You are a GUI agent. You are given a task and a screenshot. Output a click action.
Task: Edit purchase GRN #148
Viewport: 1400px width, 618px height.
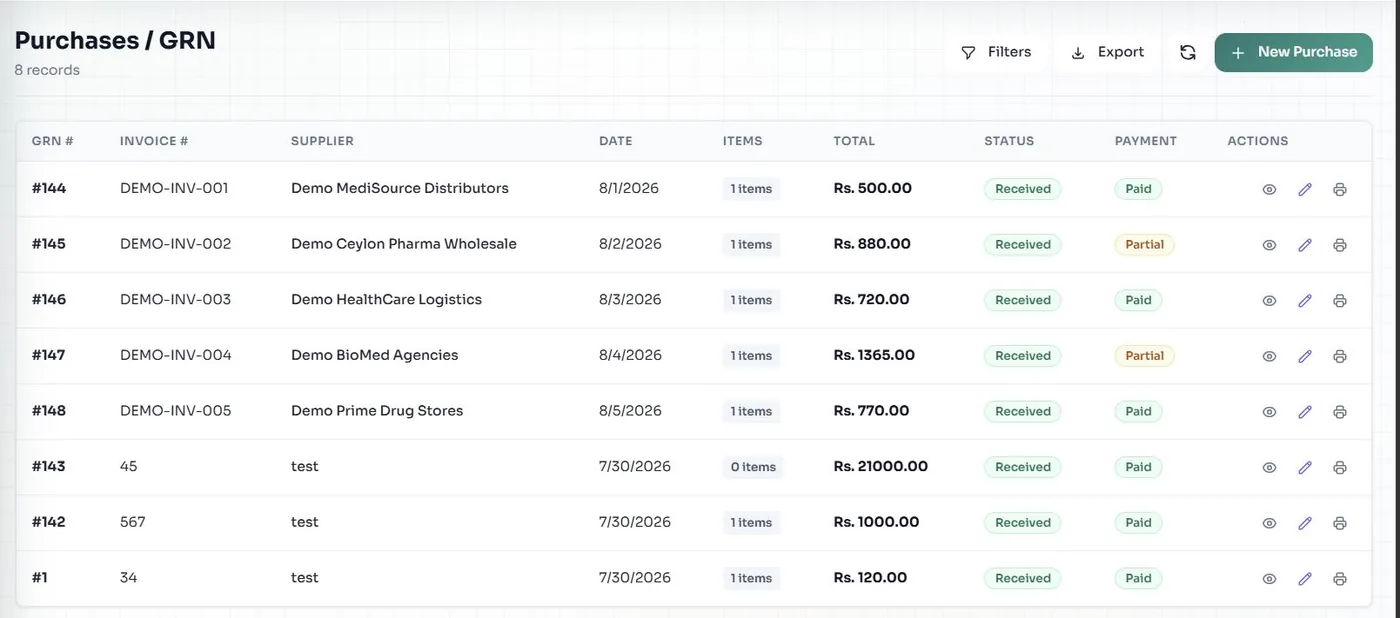(x=1305, y=412)
